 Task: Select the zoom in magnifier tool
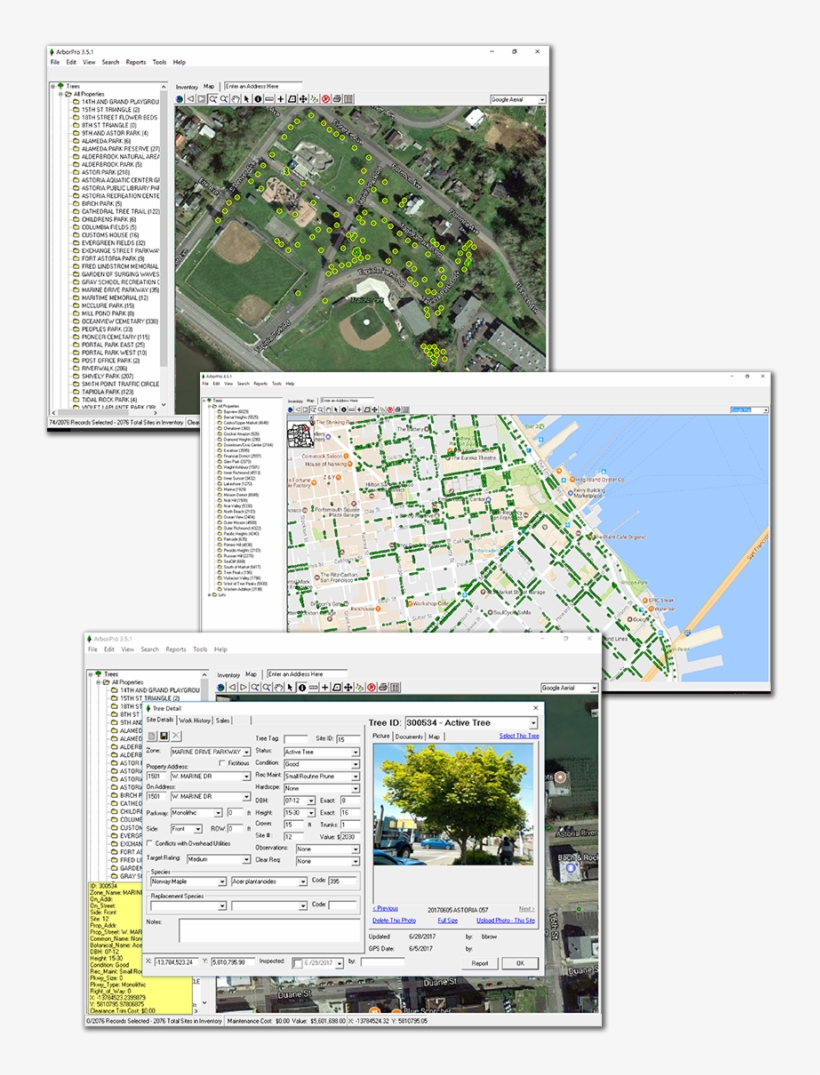point(253,687)
